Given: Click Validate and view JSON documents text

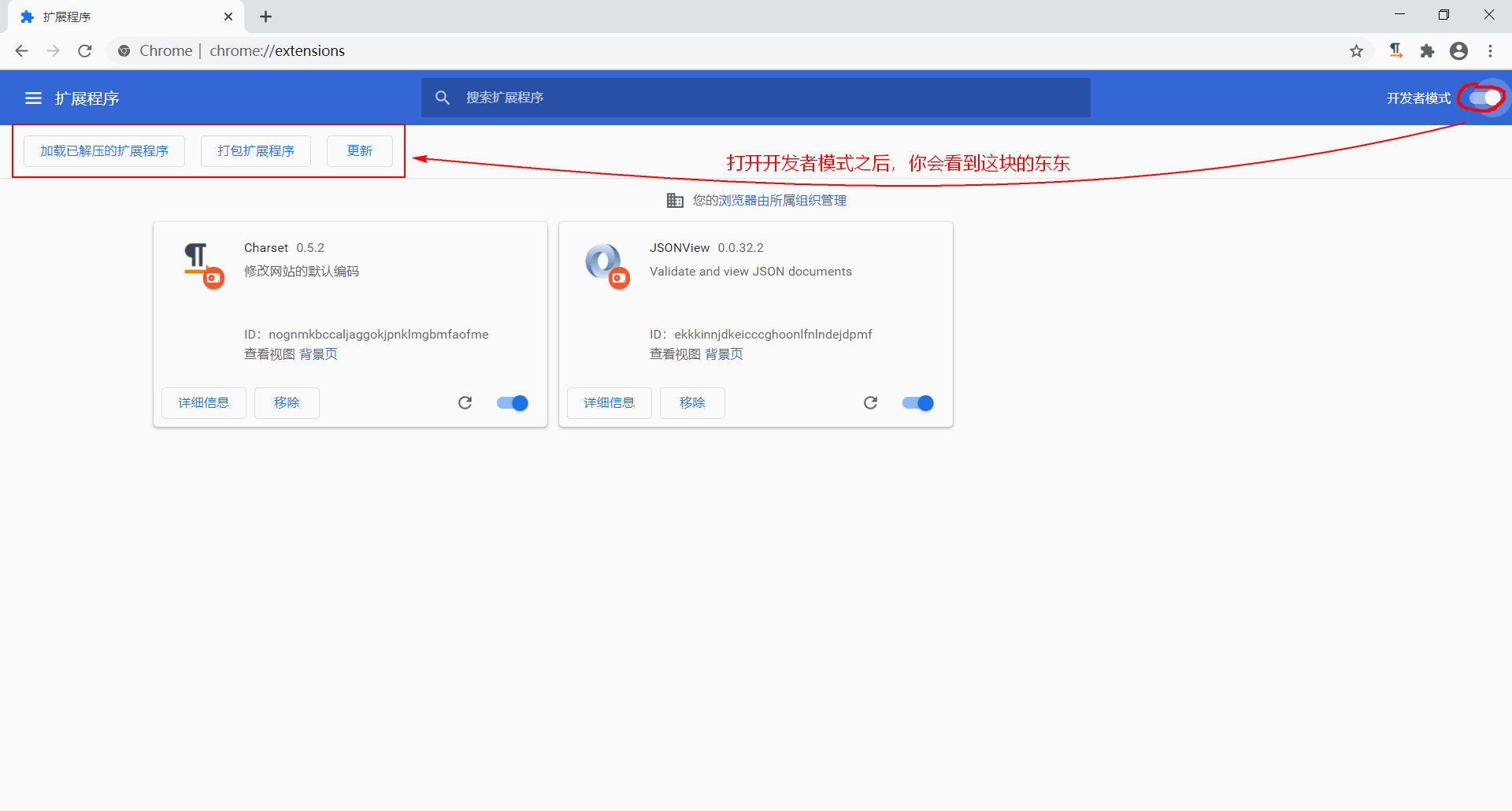Looking at the screenshot, I should [750, 272].
